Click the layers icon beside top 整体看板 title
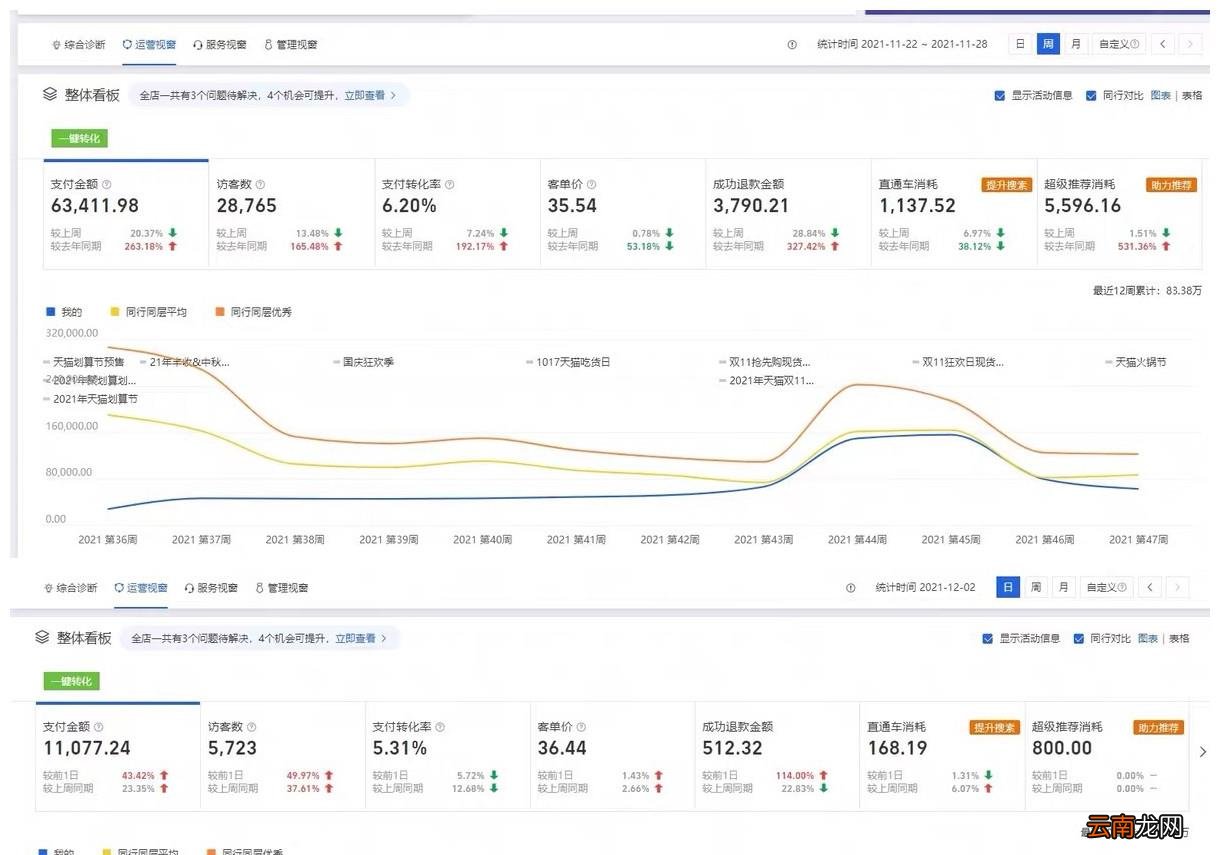 (x=50, y=94)
